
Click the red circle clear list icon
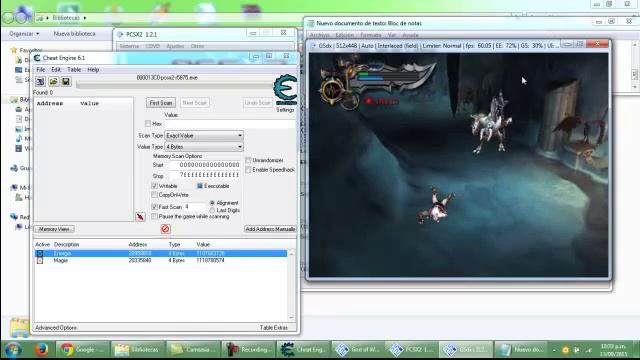click(165, 229)
